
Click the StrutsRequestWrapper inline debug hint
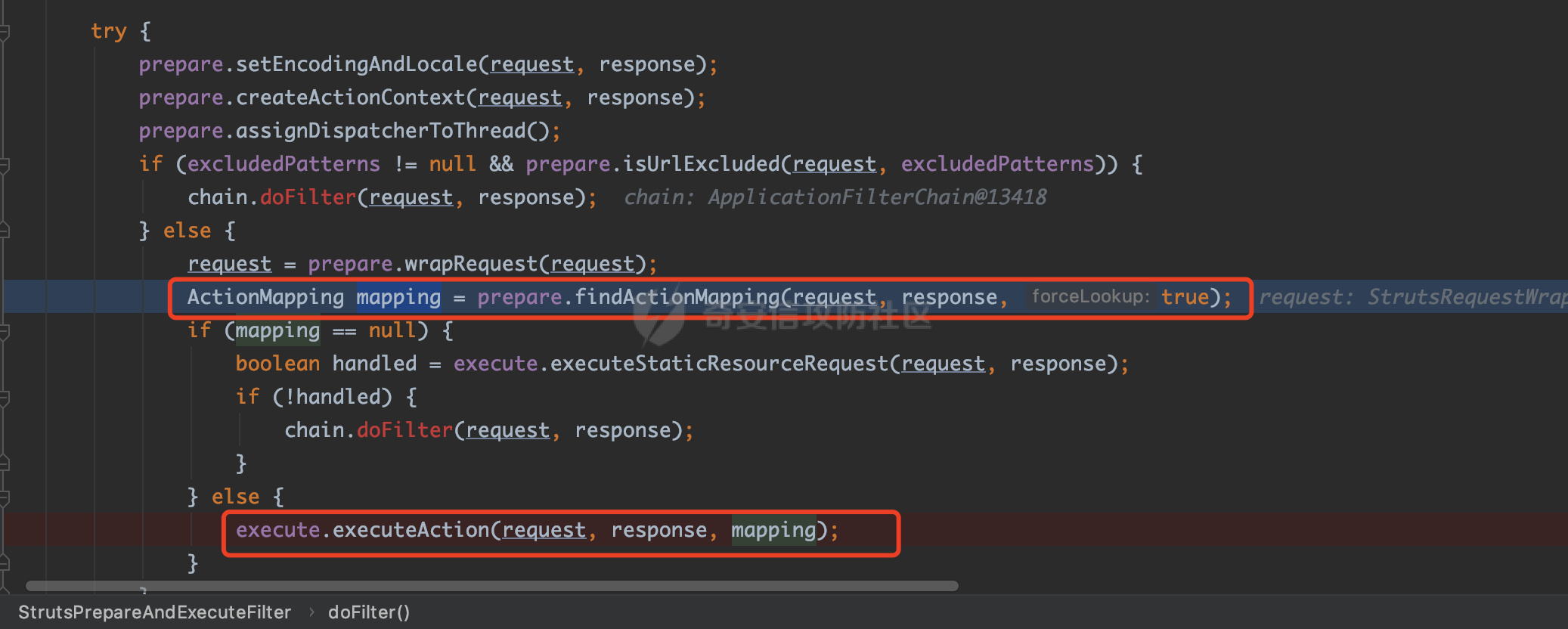(1412, 297)
